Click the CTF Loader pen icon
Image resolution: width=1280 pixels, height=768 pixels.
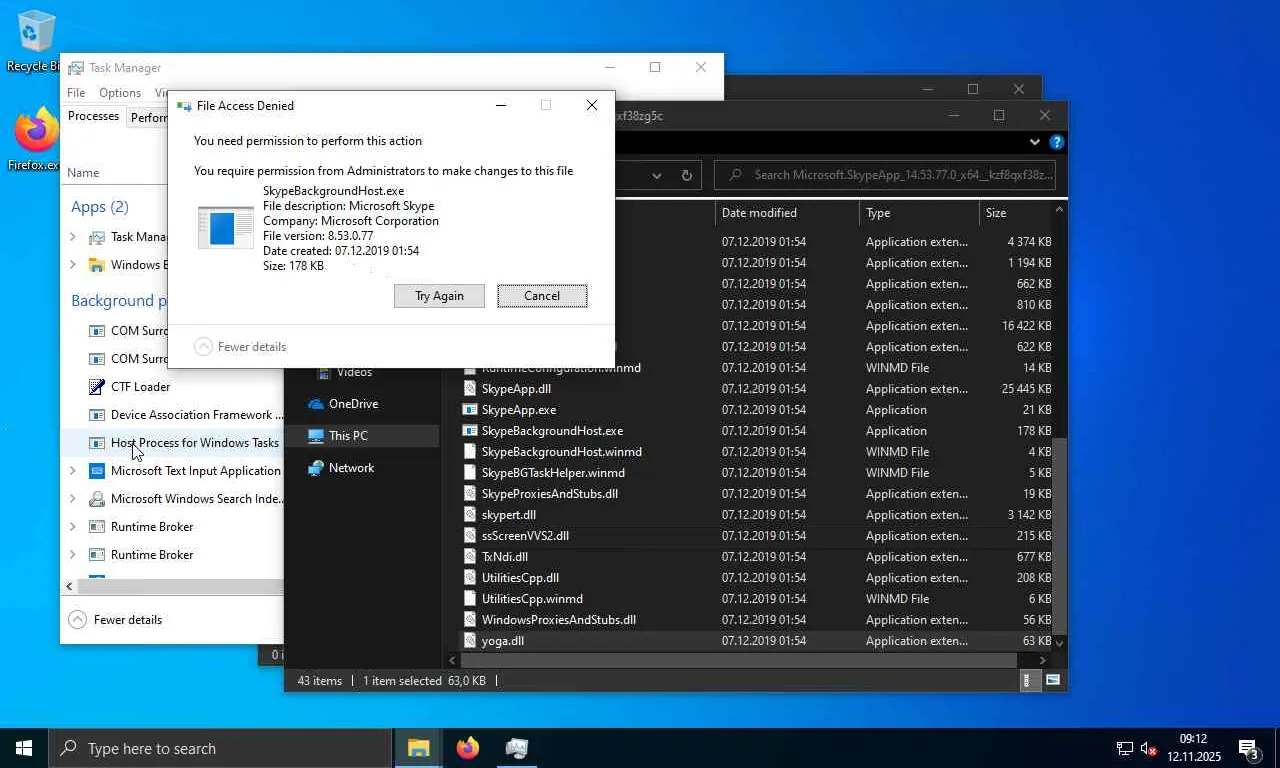[97, 387]
